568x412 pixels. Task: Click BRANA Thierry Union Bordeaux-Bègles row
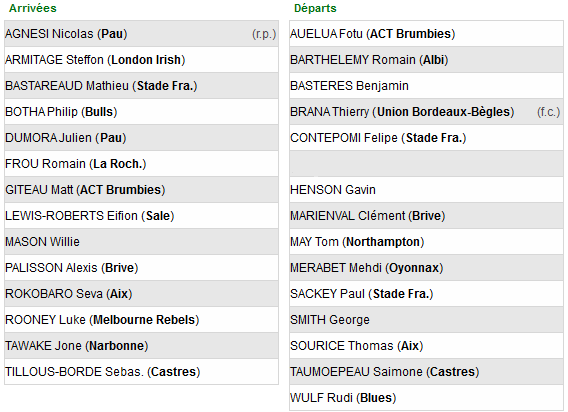click(x=426, y=112)
